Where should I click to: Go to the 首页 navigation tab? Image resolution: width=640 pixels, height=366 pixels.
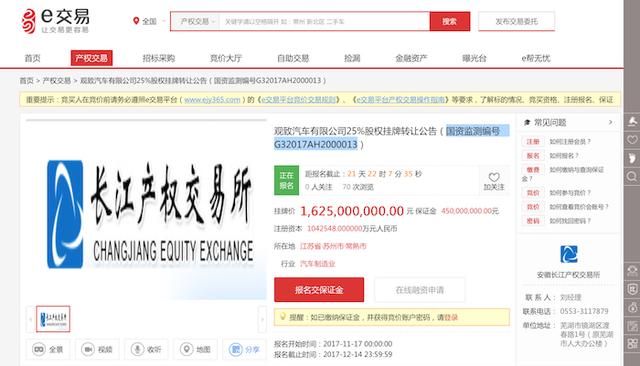[x=33, y=58]
